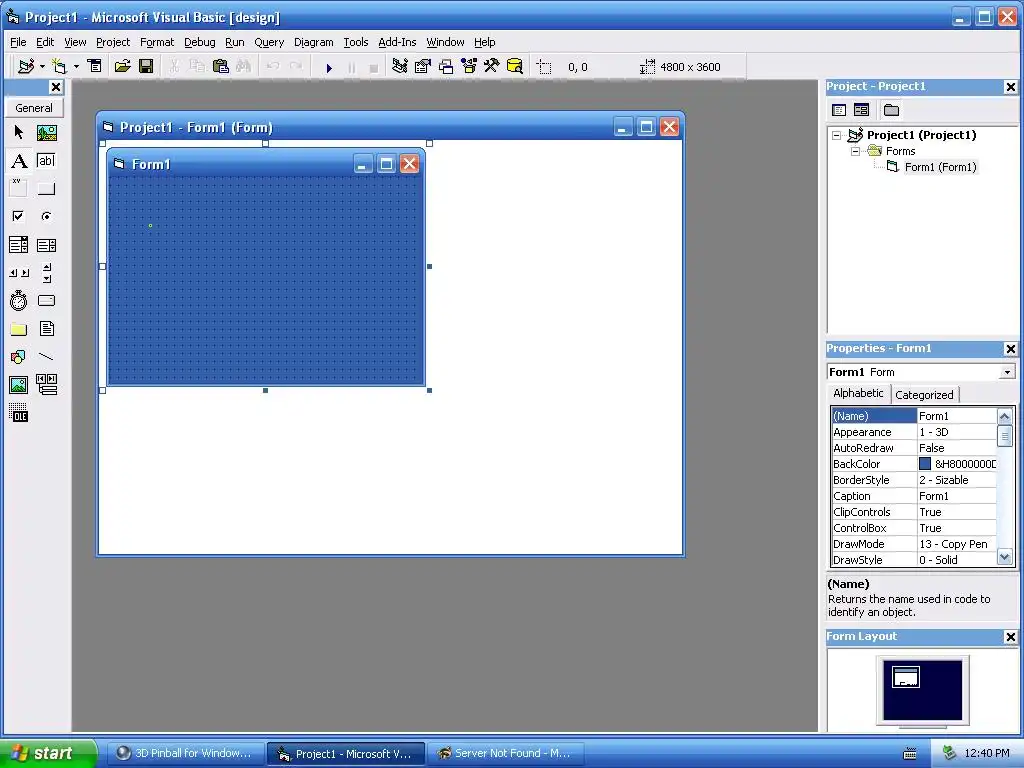Switch to the Alphabetic tab
This screenshot has width=1024, height=768.
[858, 393]
